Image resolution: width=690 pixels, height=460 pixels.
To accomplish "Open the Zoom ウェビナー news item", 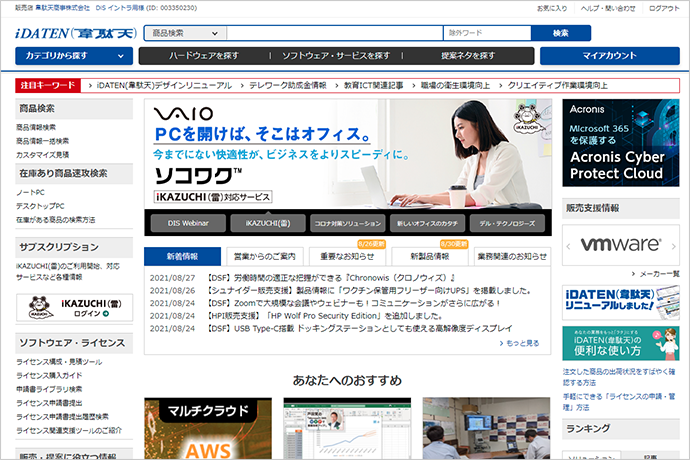I will click(x=354, y=303).
